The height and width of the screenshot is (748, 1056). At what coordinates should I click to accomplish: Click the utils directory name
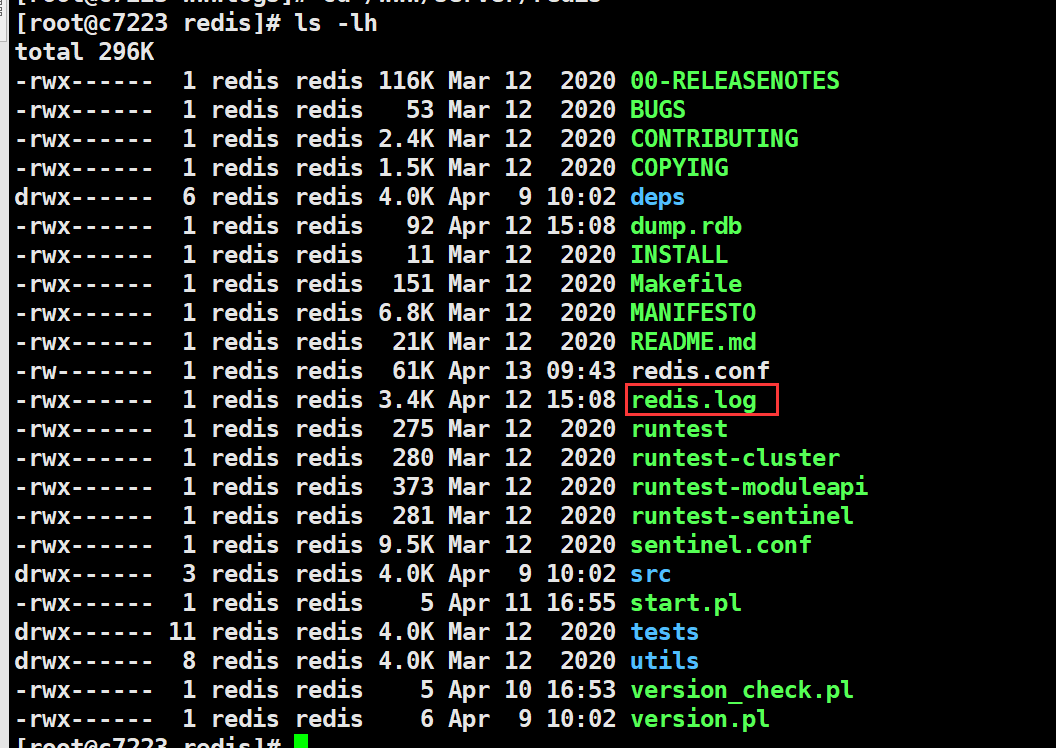click(x=665, y=660)
